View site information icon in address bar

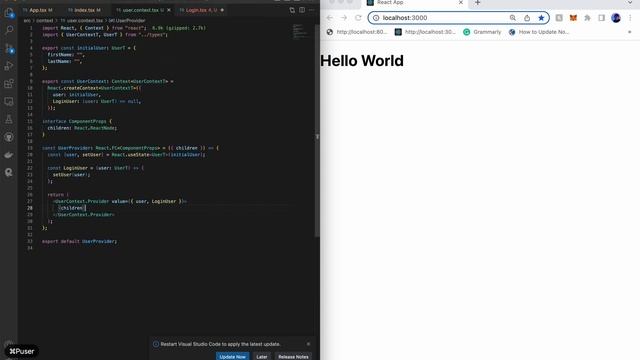pos(376,18)
